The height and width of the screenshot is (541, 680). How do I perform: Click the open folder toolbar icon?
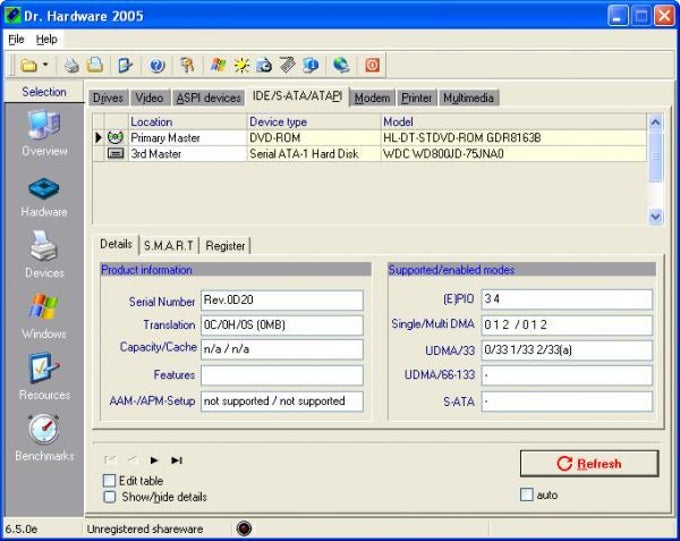29,66
